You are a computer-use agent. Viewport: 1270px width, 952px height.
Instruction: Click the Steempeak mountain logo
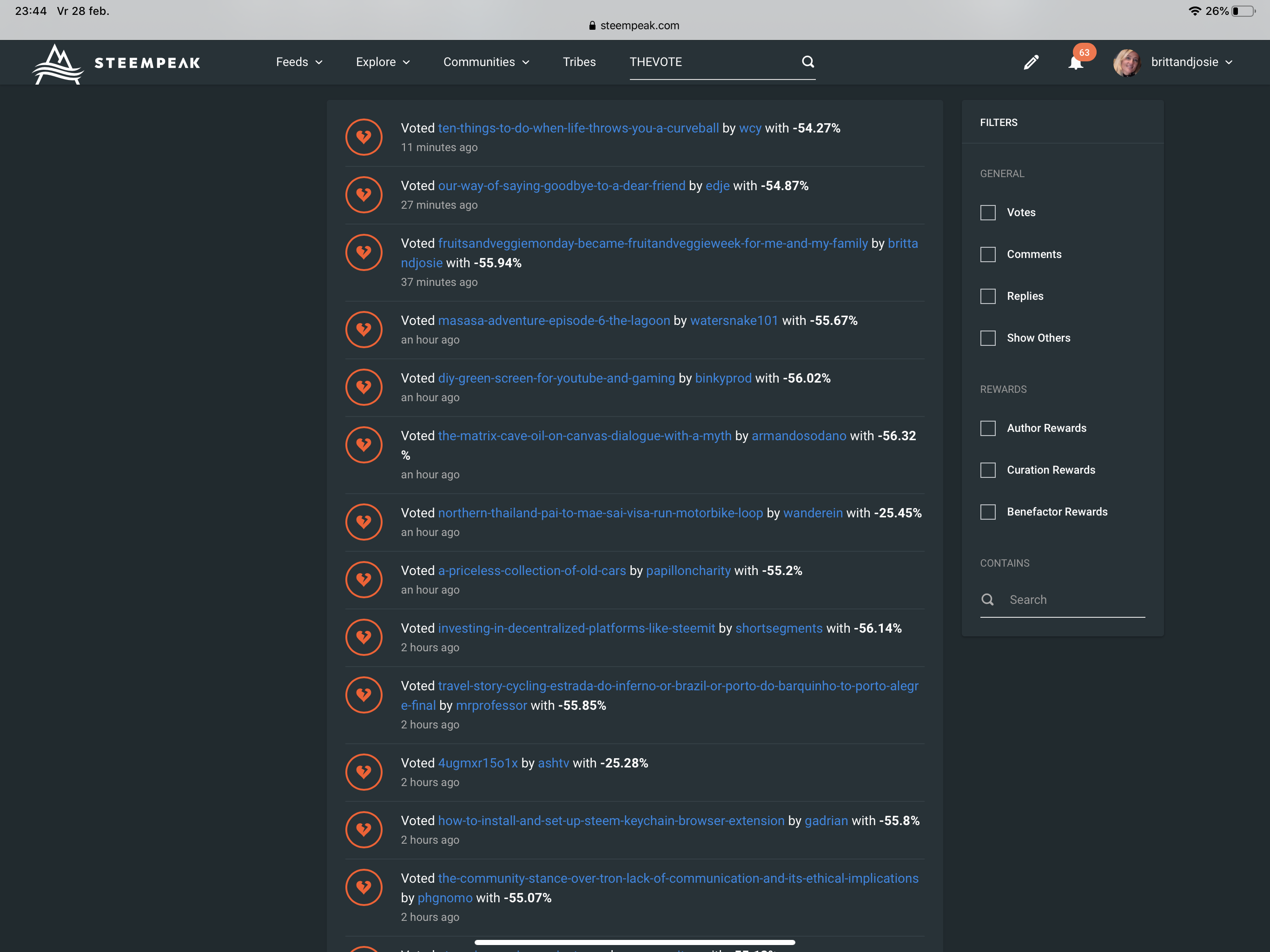[58, 63]
